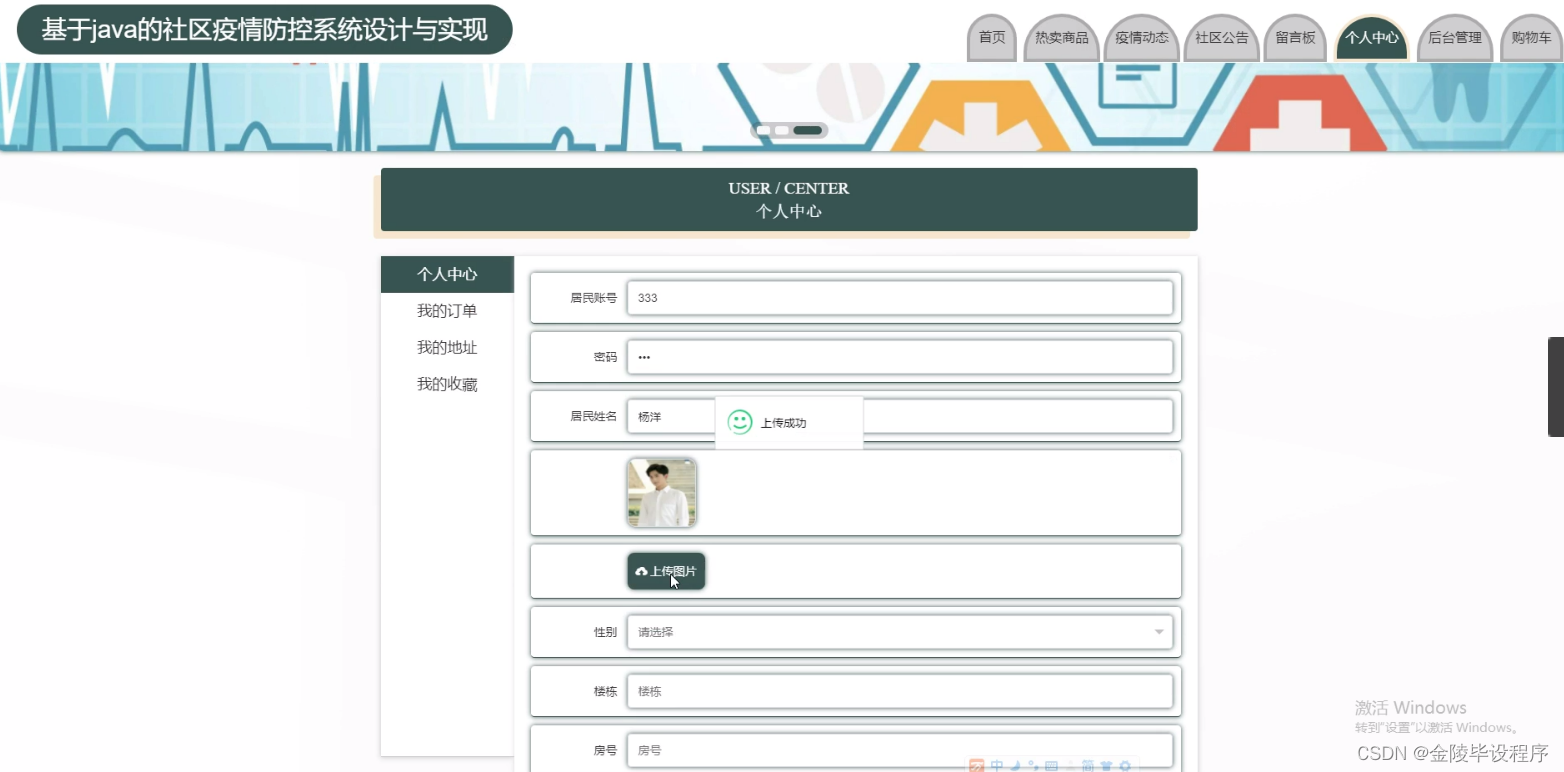Click the keyboard layout icon on input toolbar
1564x772 pixels.
[1052, 765]
